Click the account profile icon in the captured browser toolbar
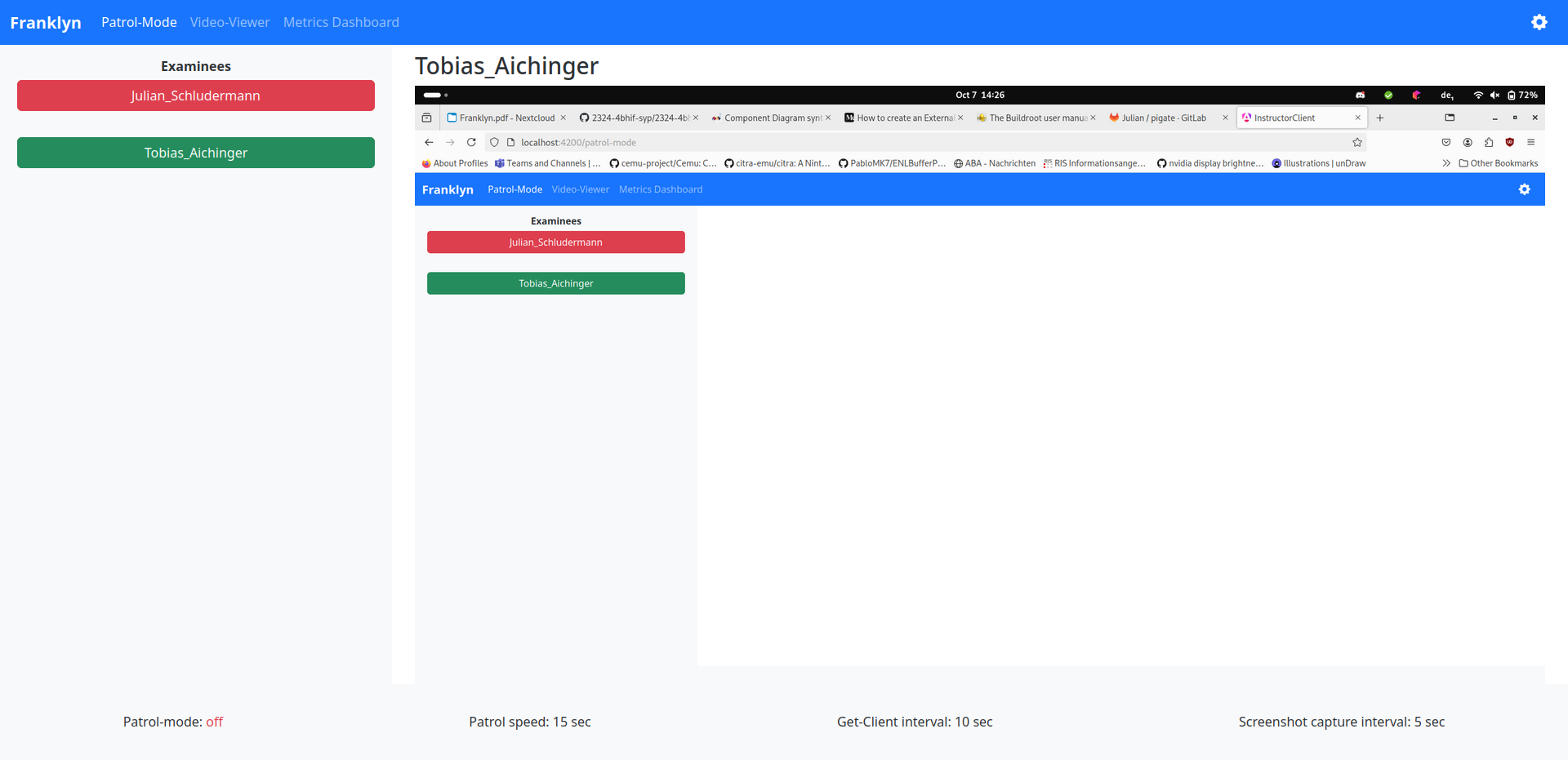The height and width of the screenshot is (760, 1568). coord(1468,142)
